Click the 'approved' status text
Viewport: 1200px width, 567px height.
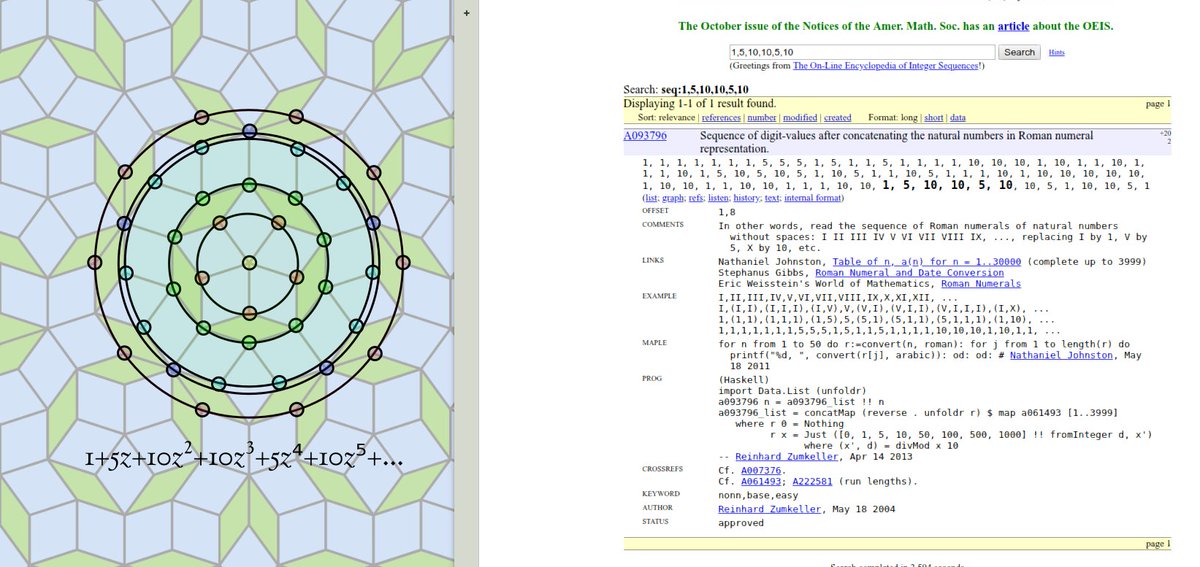coord(741,522)
